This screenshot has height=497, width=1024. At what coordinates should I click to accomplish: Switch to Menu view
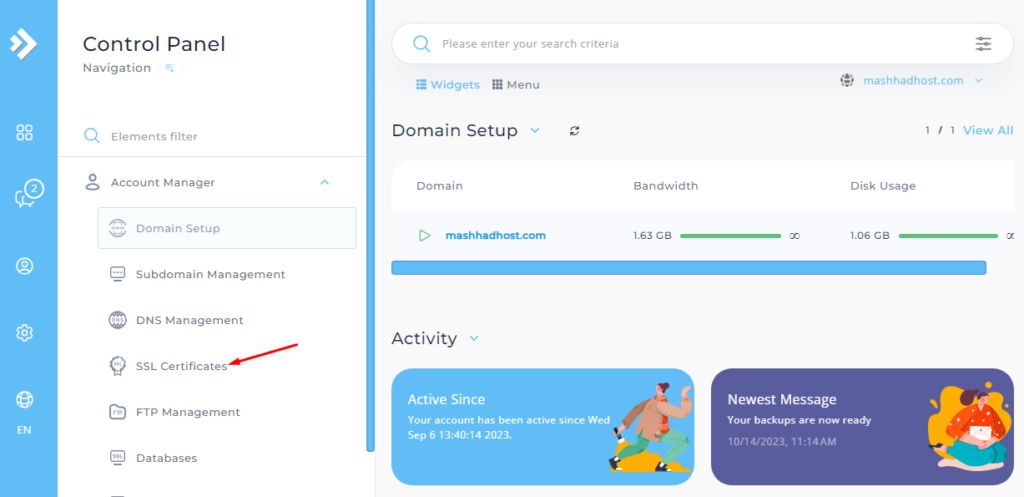[x=515, y=85]
